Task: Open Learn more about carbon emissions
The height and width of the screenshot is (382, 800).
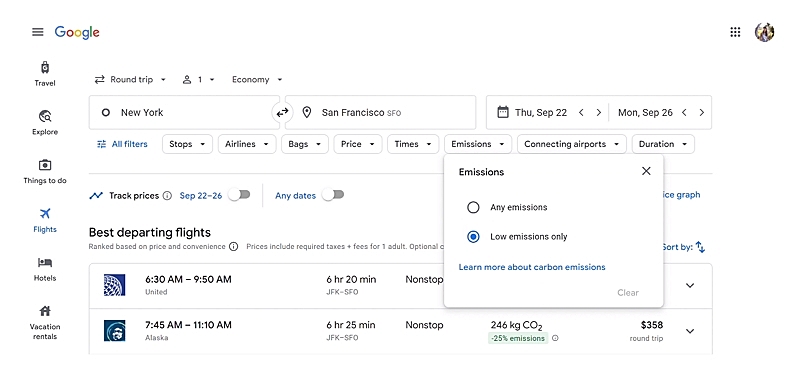Action: click(x=532, y=267)
